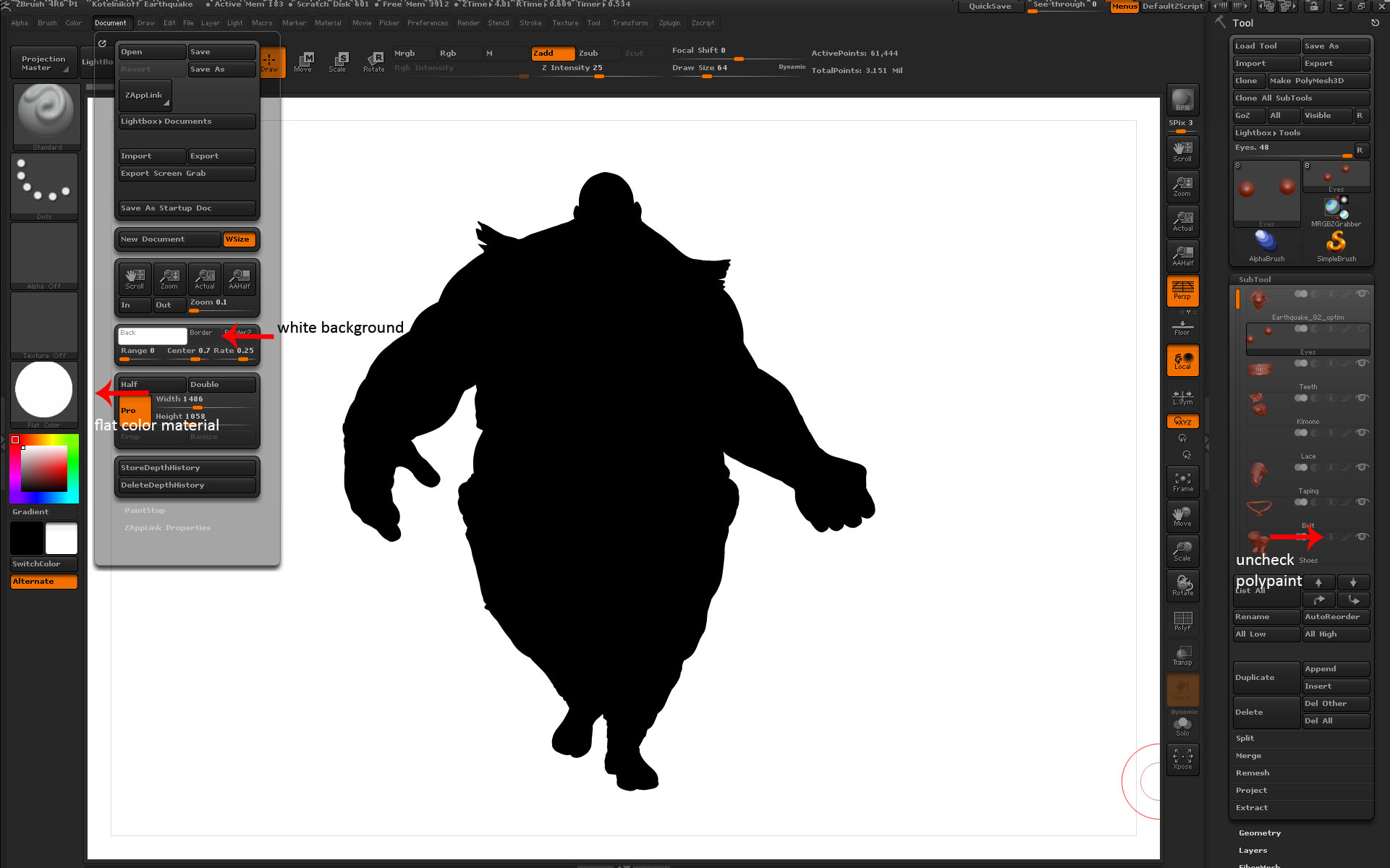
Task: Toggle Transp transparency mode
Action: (x=1182, y=655)
